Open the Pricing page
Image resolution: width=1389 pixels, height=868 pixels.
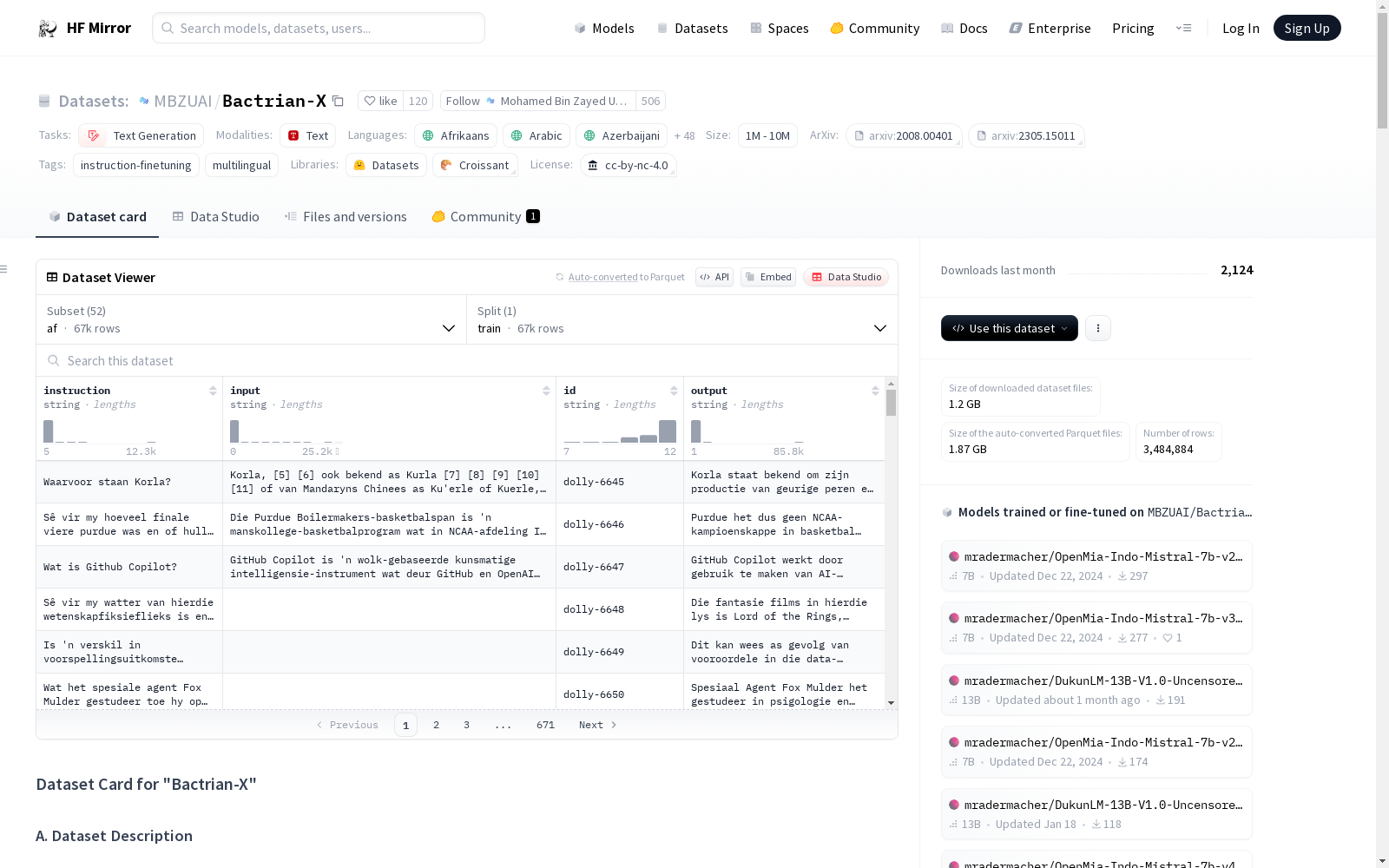point(1133,28)
